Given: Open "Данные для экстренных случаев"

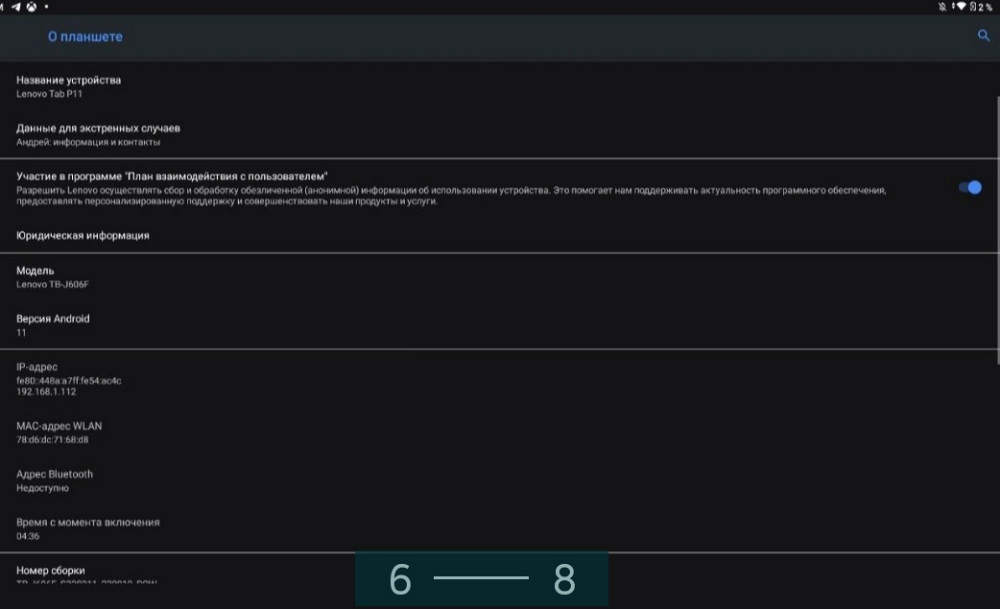Looking at the screenshot, I should (x=98, y=134).
